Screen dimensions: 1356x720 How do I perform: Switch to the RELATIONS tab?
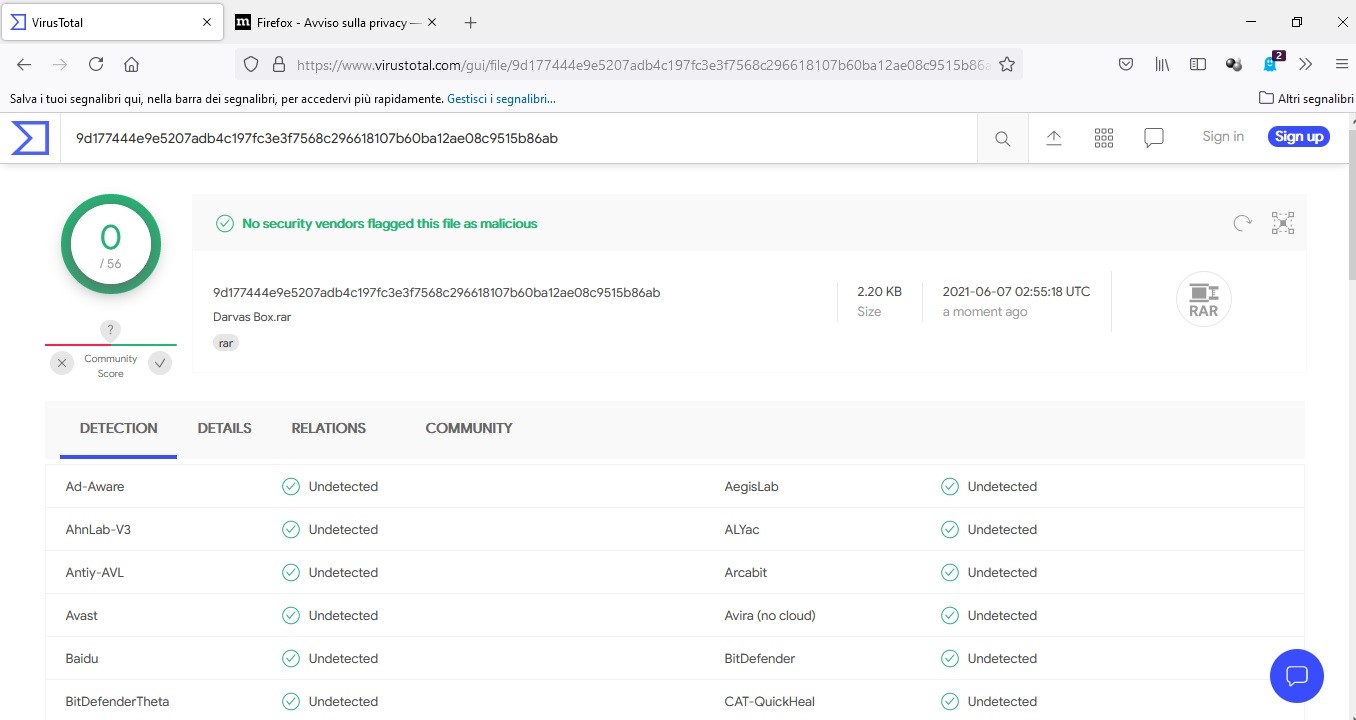(x=329, y=428)
